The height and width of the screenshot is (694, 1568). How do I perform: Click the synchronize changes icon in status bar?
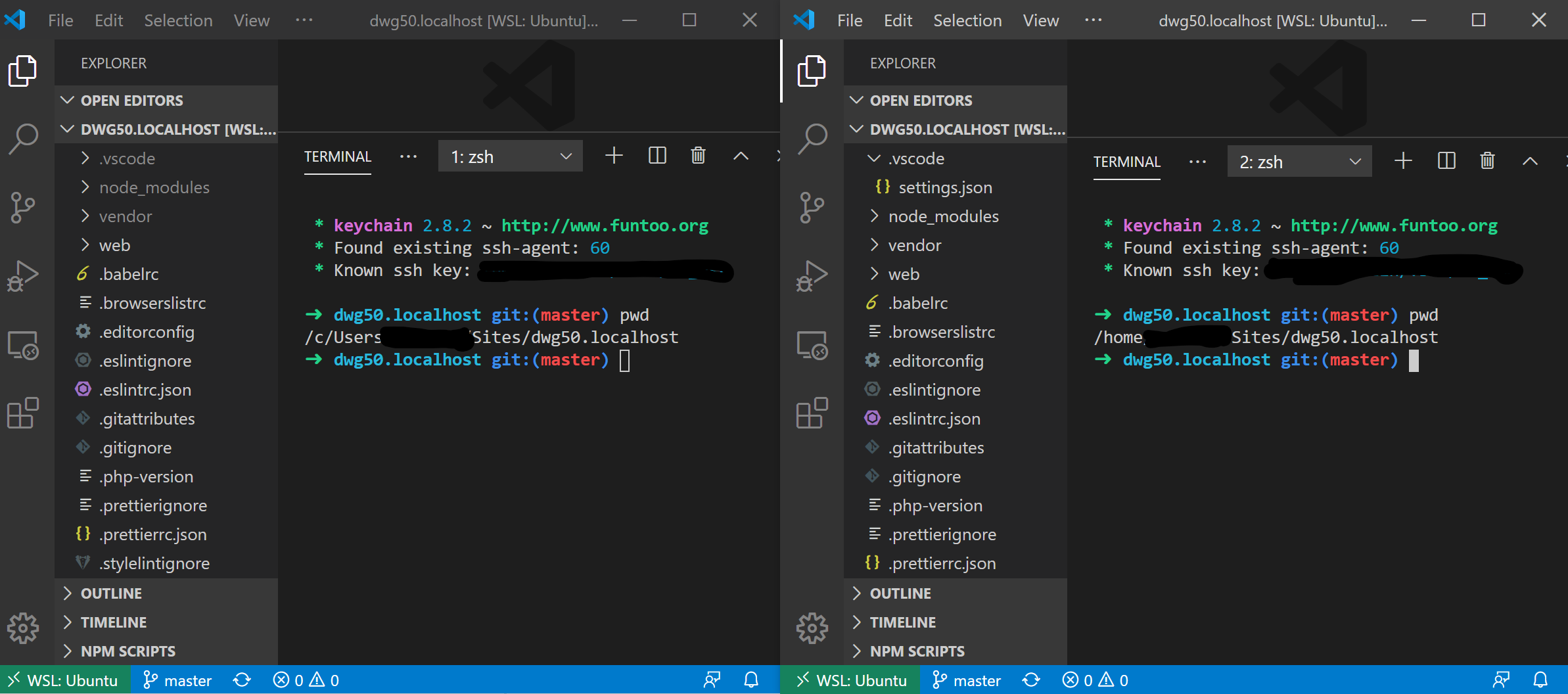point(242,680)
